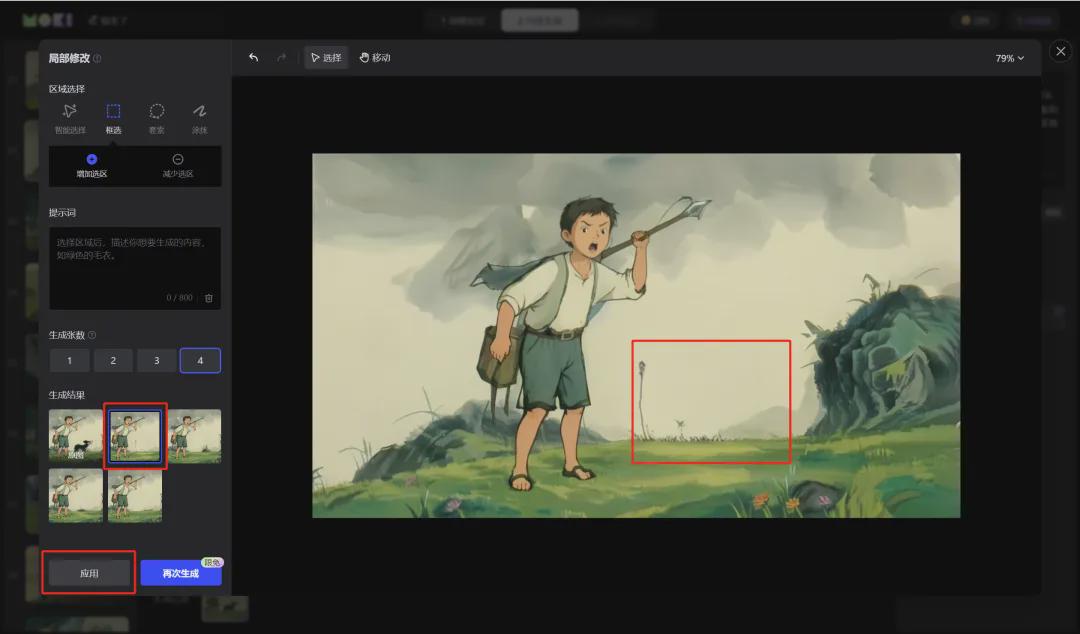This screenshot has width=1080, height=634.
Task: Switch to 减少选区 reduce-selection mode
Action: tap(180, 164)
